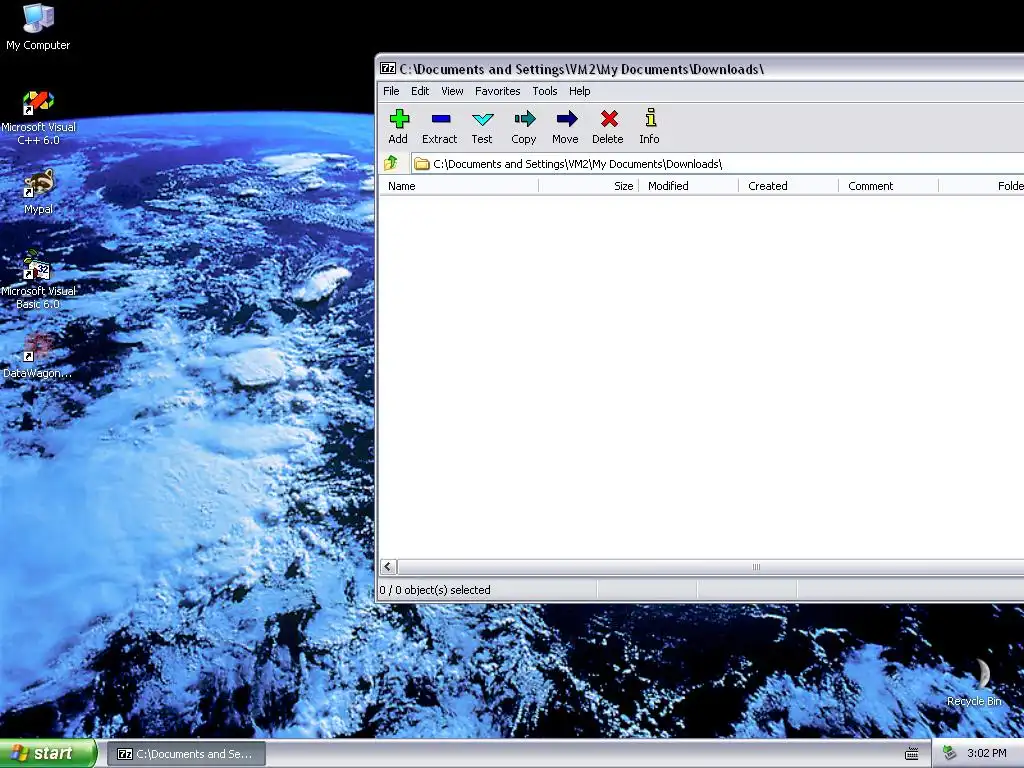Select Microsoft Visual C++ 6.0 shortcut
The height and width of the screenshot is (768, 1024).
38,118
